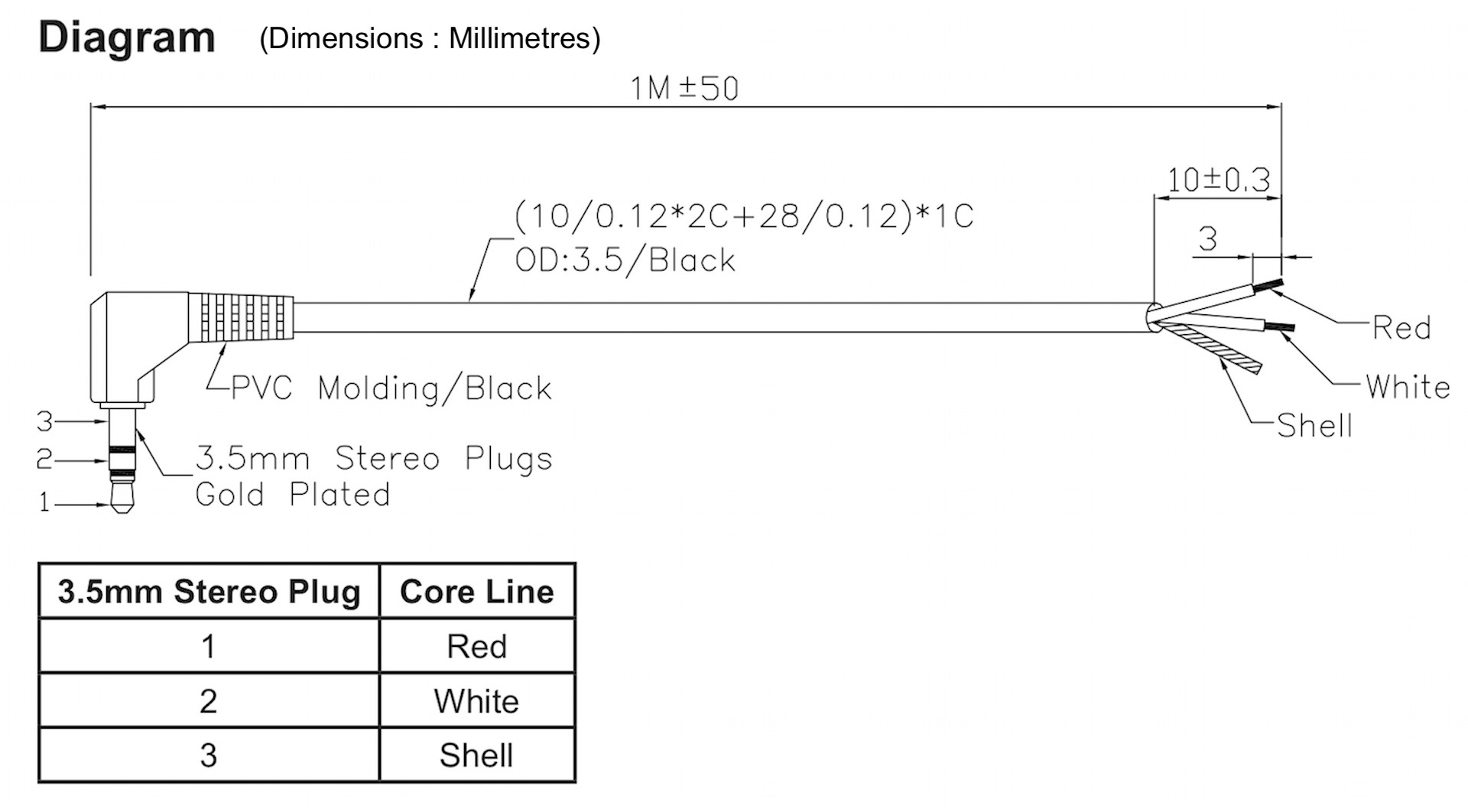Click the 'White' cell in the table
Screen dimensions: 1468x812
[x=477, y=700]
